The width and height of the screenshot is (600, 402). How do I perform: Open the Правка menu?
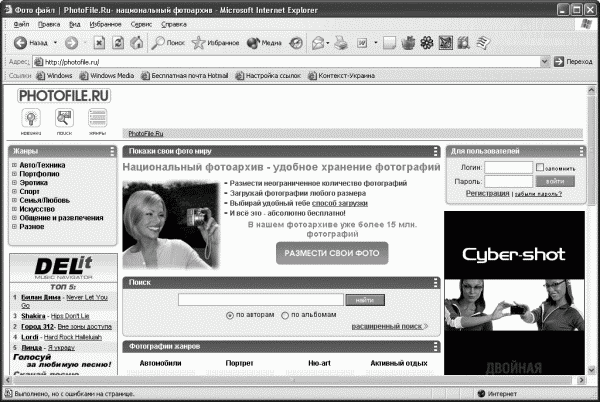coord(49,24)
